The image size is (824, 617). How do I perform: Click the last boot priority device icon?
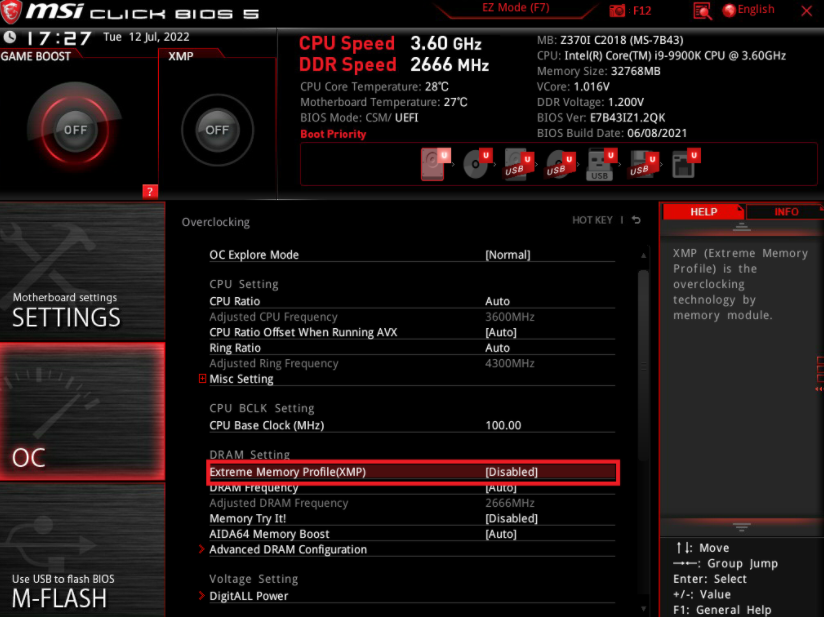[685, 164]
